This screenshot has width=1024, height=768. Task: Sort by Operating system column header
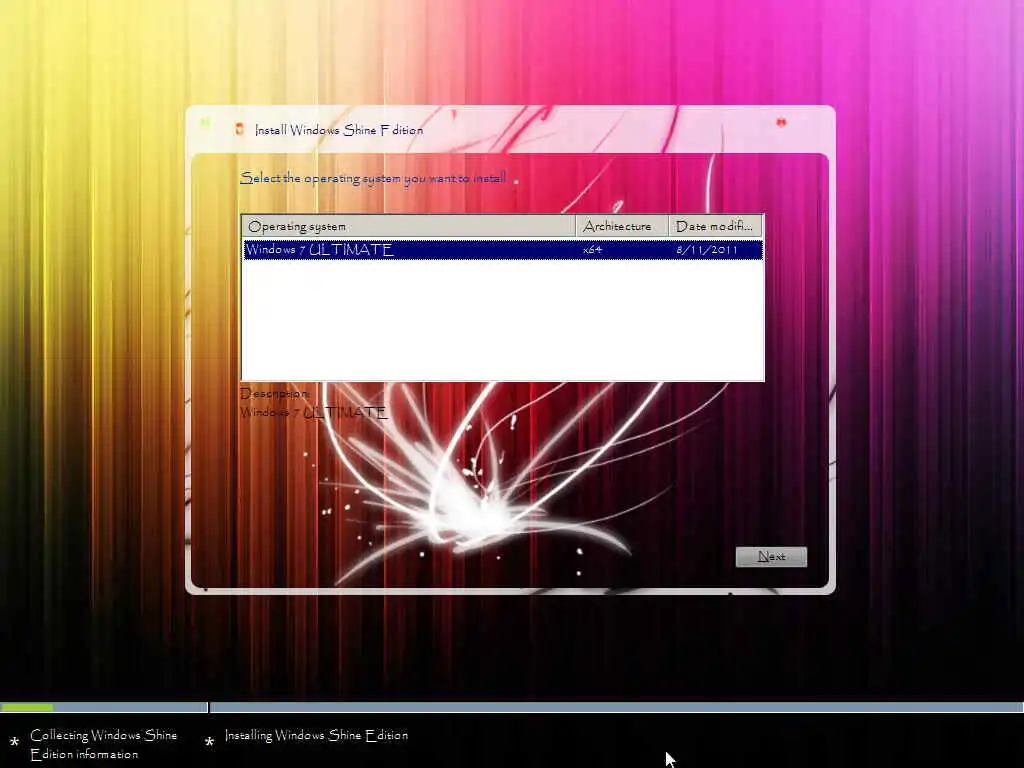pyautogui.click(x=408, y=226)
